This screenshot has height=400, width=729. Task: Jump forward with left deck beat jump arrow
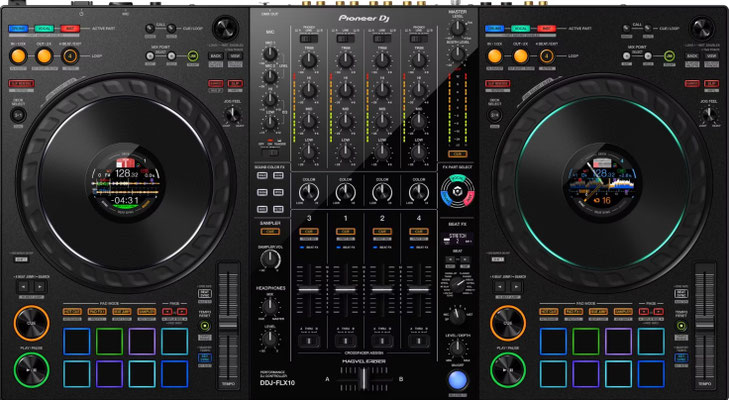coord(40,287)
